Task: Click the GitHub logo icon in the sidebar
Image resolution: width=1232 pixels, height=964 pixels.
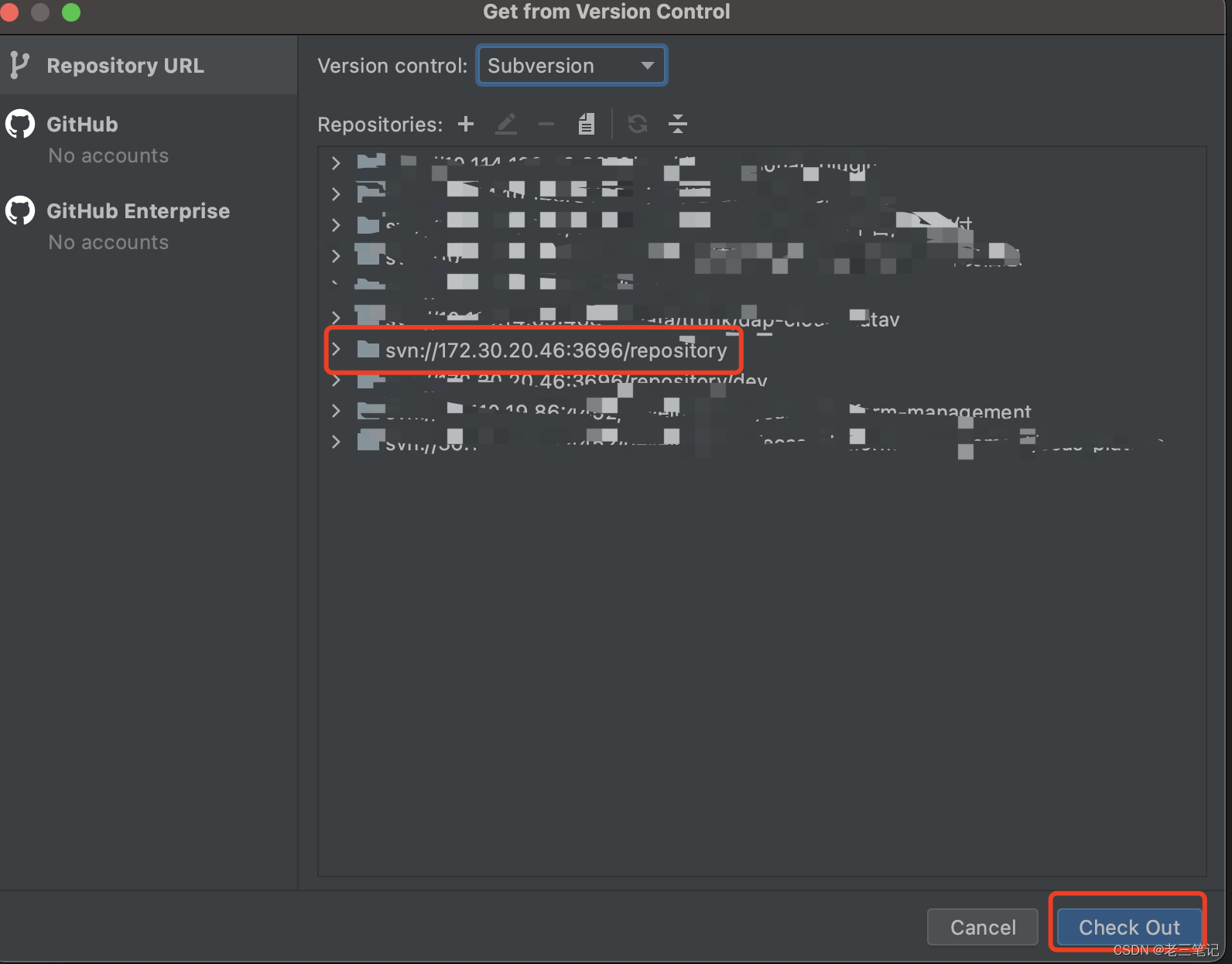Action: [x=21, y=124]
